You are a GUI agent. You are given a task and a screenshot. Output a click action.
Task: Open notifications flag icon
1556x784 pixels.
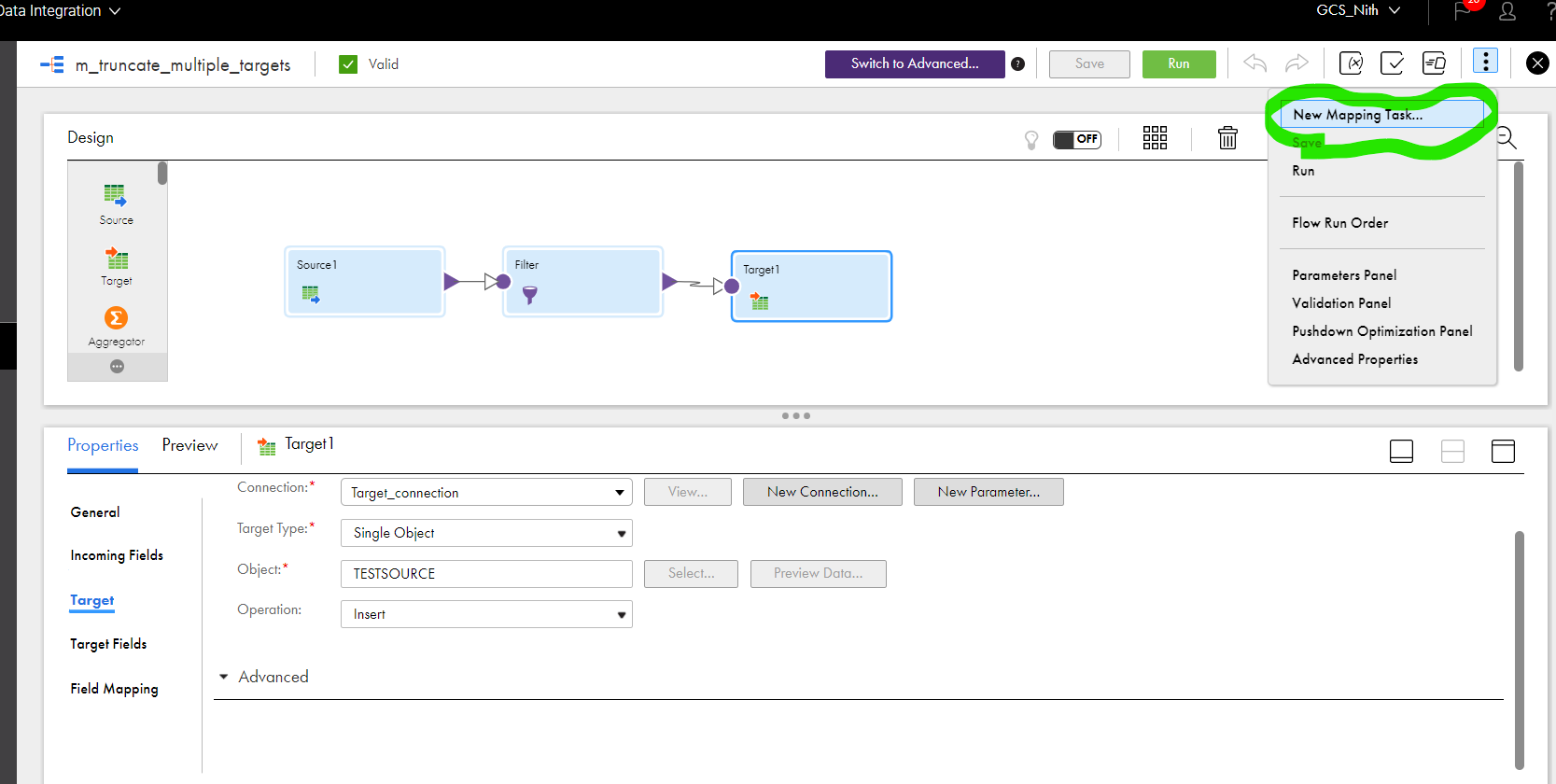(x=1463, y=11)
